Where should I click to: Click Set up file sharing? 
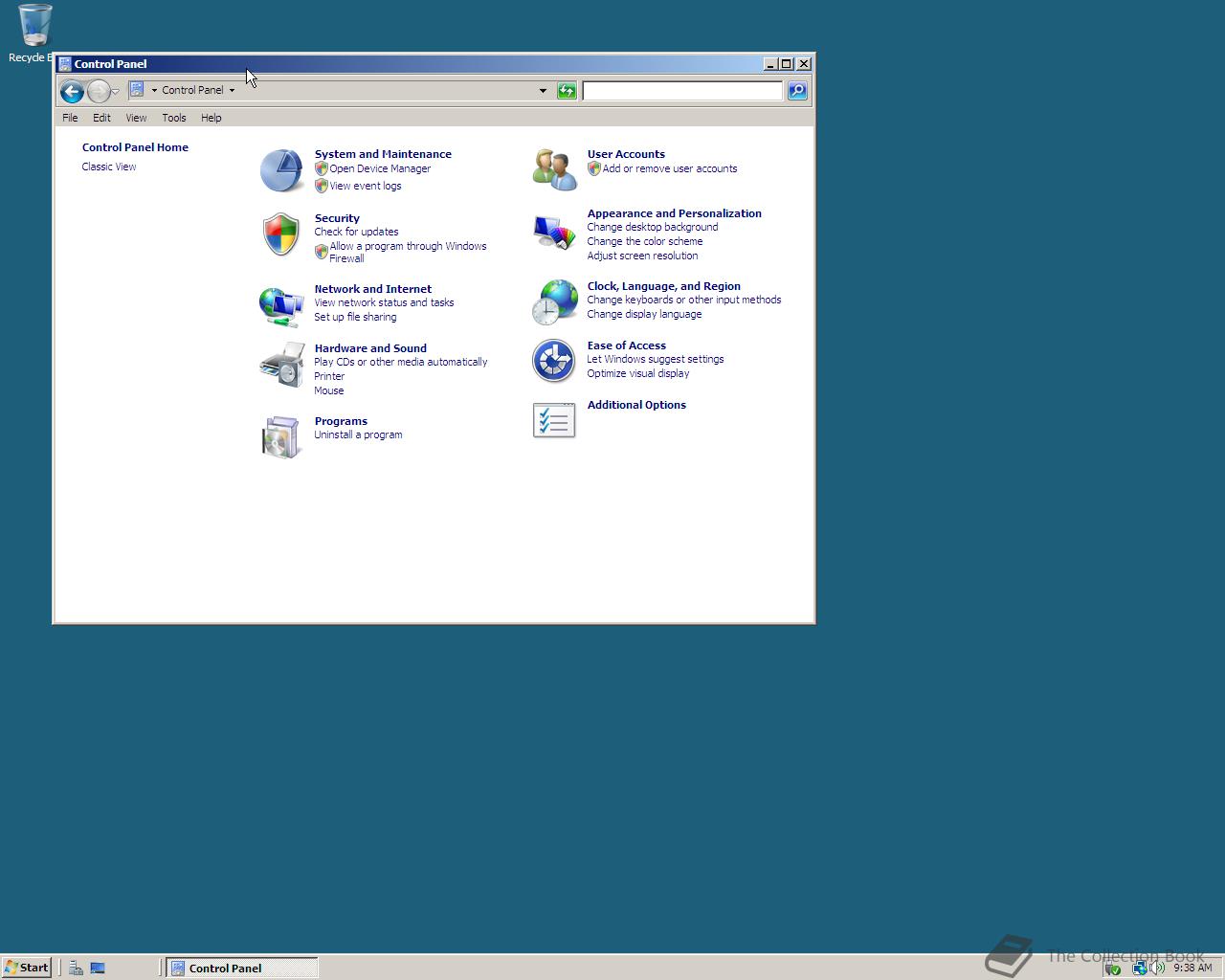[355, 317]
